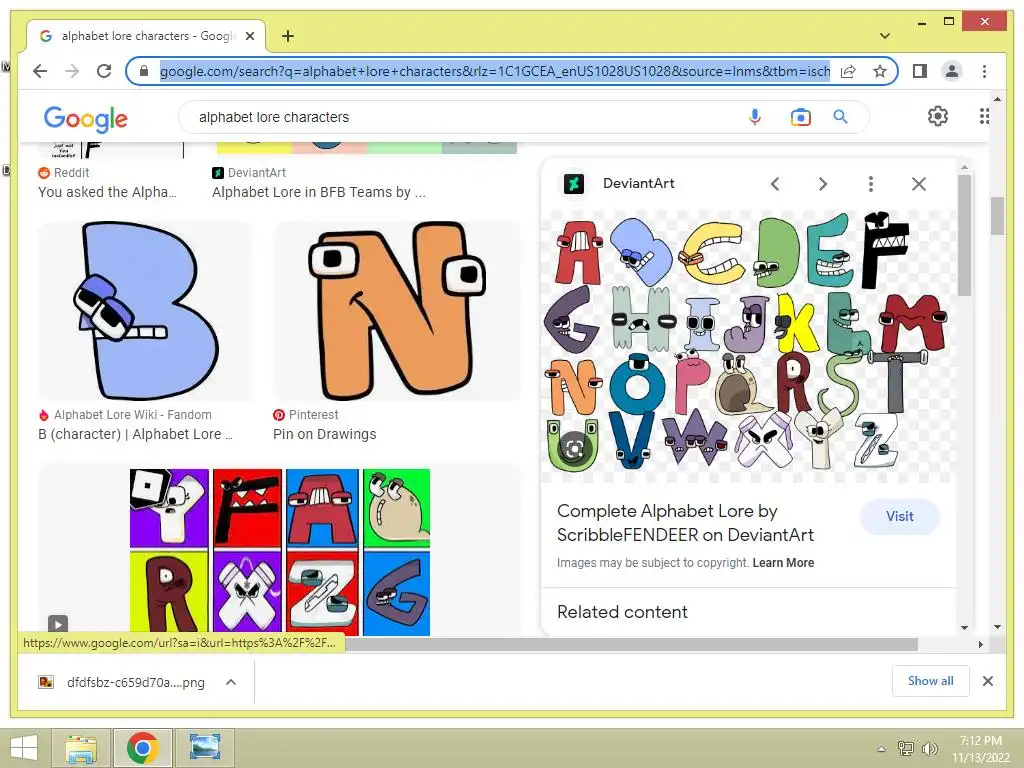Open Chrome profile menu
Screen dimensions: 1024x768
click(952, 71)
